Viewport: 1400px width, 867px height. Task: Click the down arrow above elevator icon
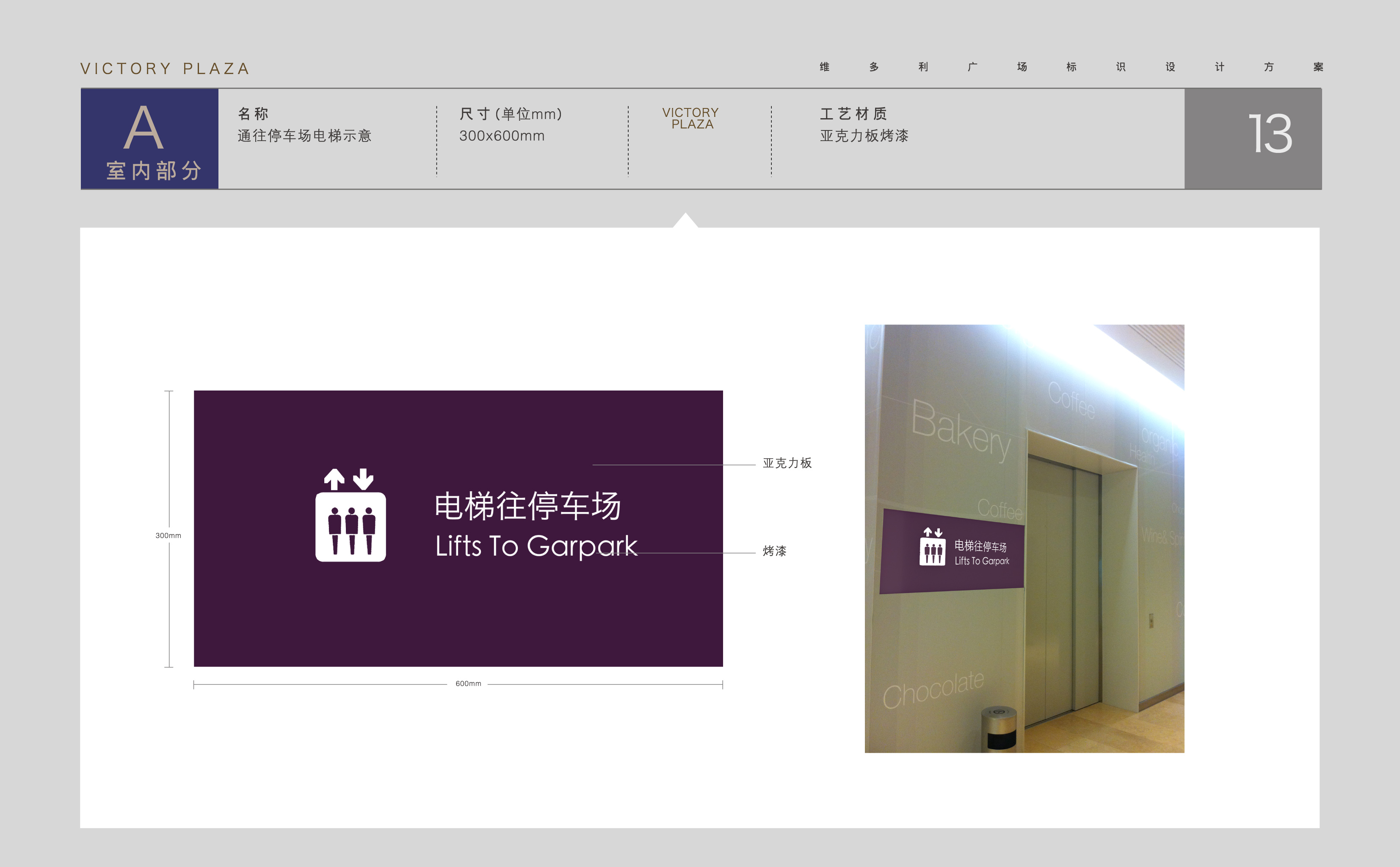click(363, 479)
